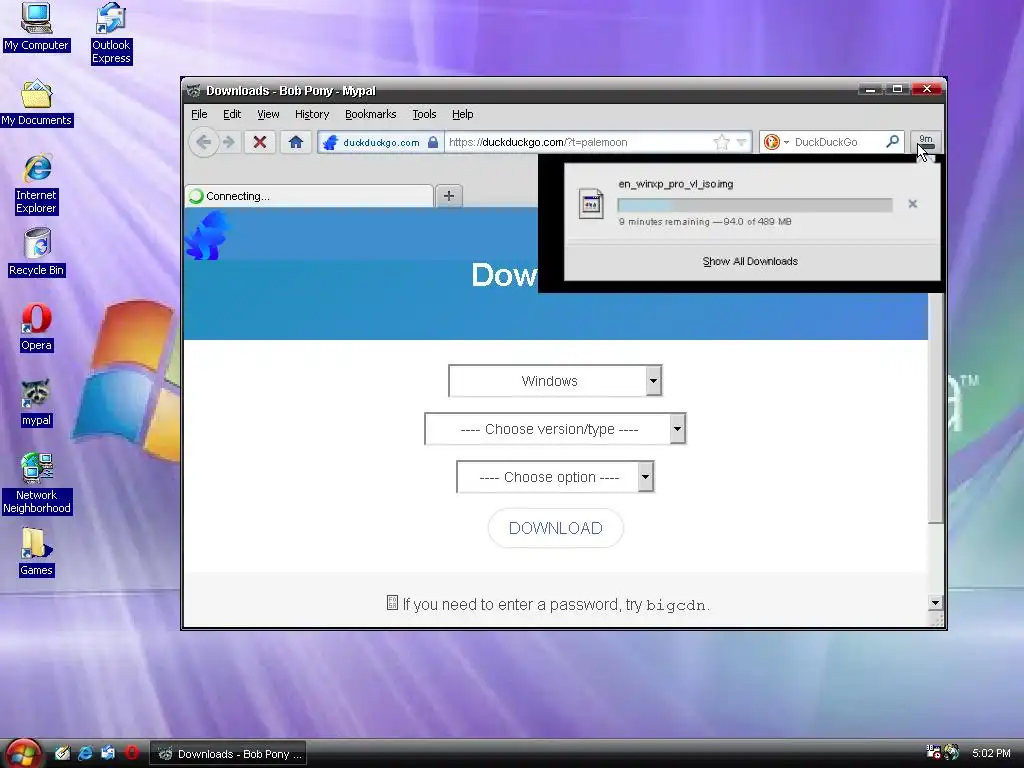Image resolution: width=1024 pixels, height=768 pixels.
Task: Click the padlock site identity icon
Action: 432,142
